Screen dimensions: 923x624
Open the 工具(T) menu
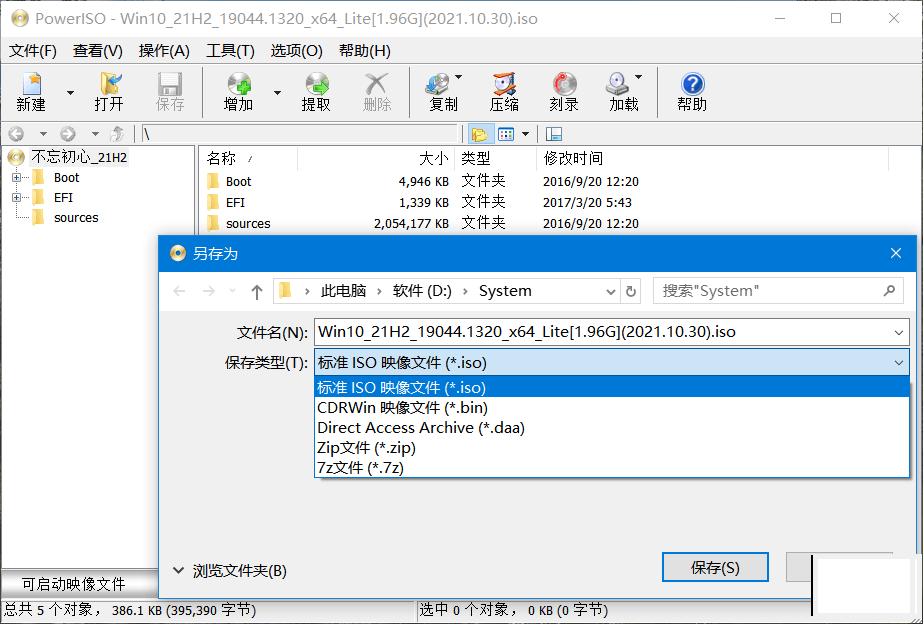tap(230, 51)
